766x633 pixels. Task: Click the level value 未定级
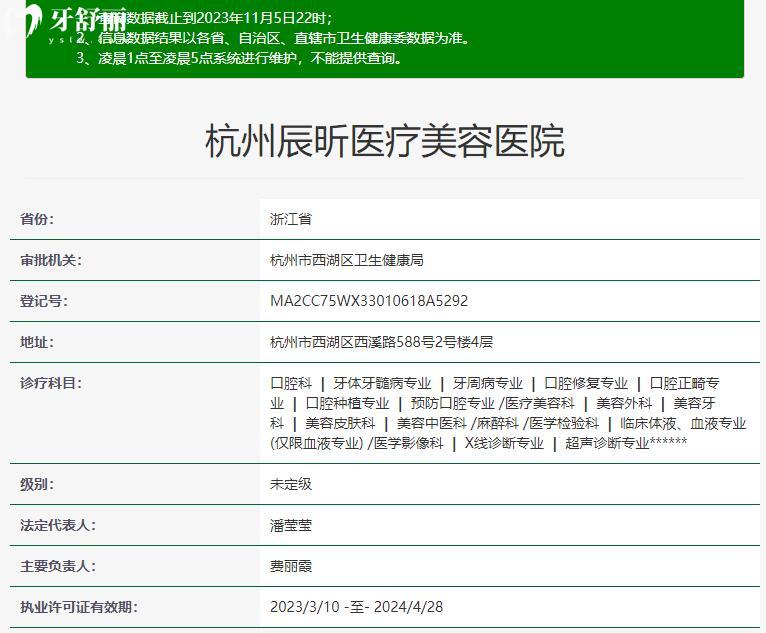pyautogui.click(x=291, y=485)
